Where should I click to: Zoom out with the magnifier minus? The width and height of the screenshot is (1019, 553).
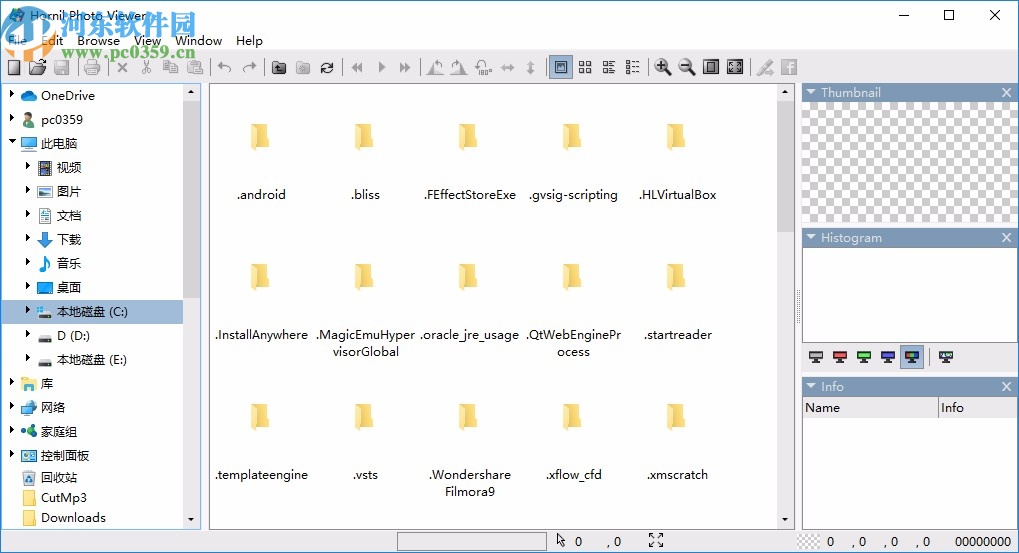(687, 67)
